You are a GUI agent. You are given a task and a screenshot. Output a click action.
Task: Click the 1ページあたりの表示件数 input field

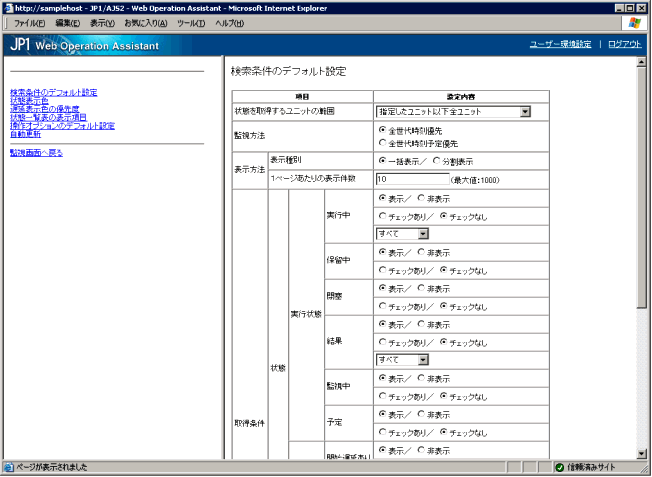click(x=412, y=179)
